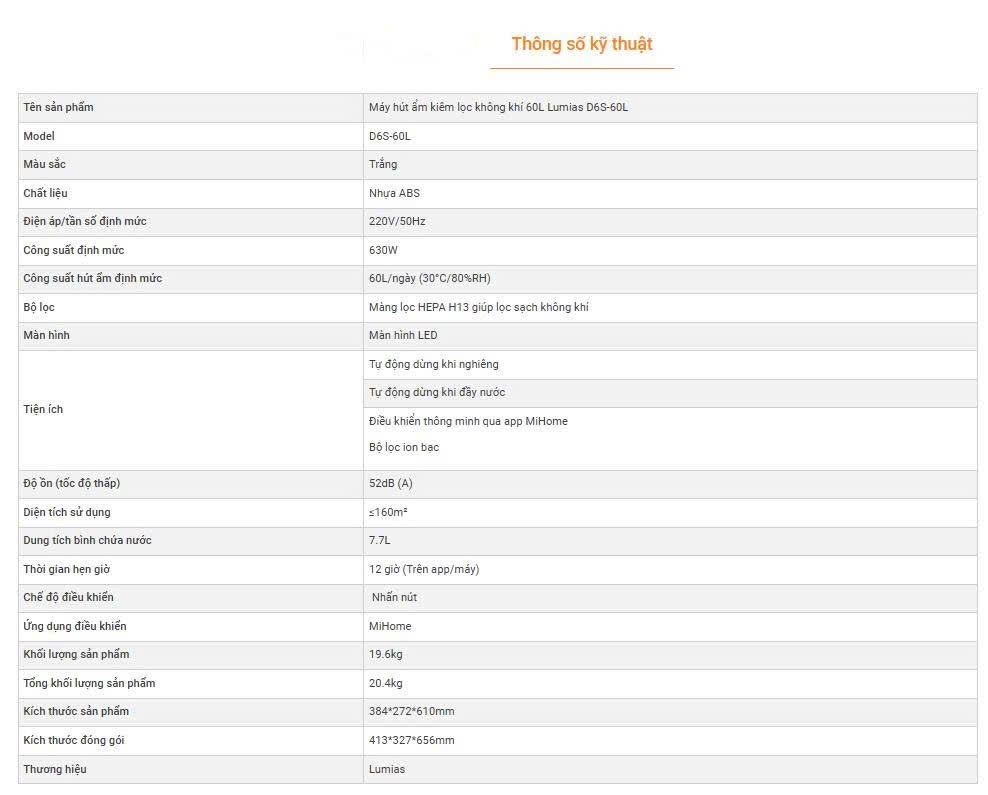
Task: Click "Tự động dừng khi đầy nước" feature
Action: (437, 392)
